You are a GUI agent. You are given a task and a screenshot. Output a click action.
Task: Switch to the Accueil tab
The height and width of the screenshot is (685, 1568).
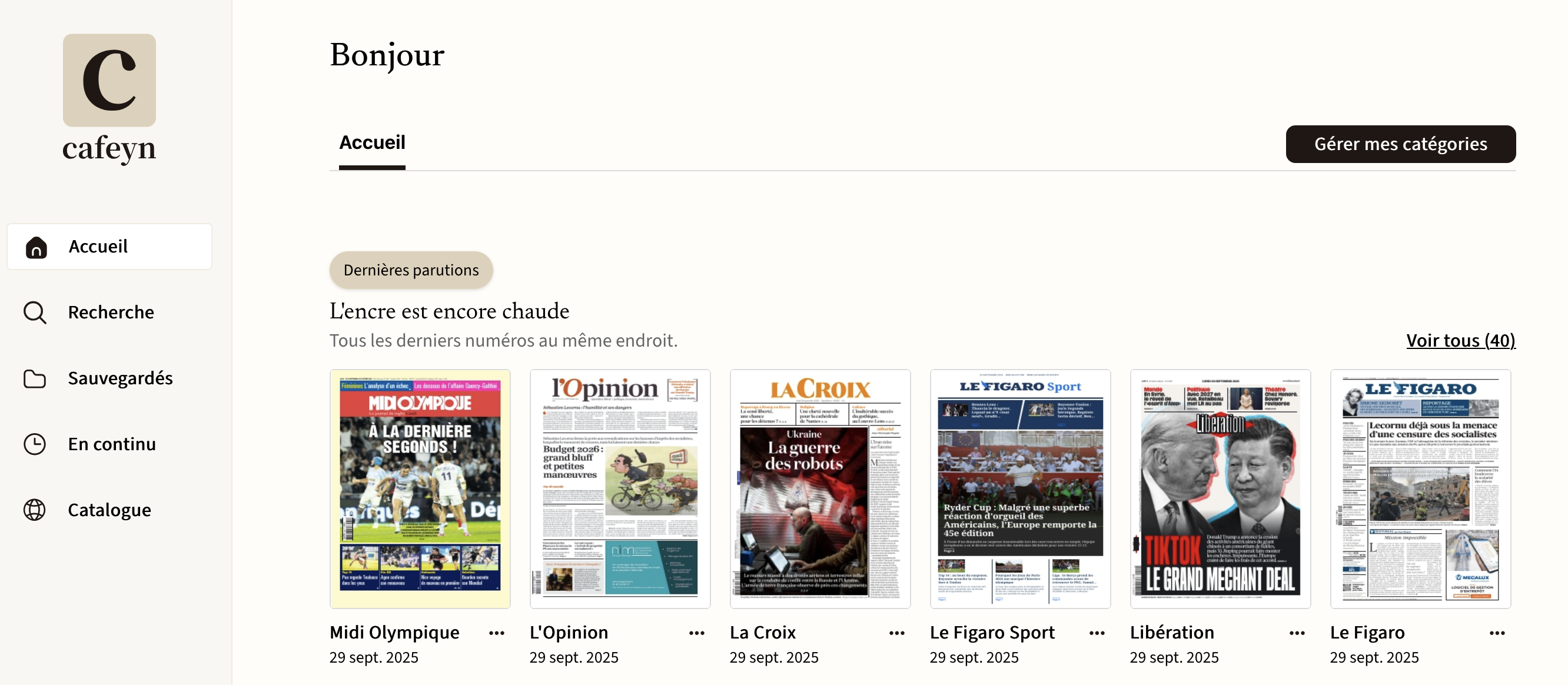click(372, 143)
